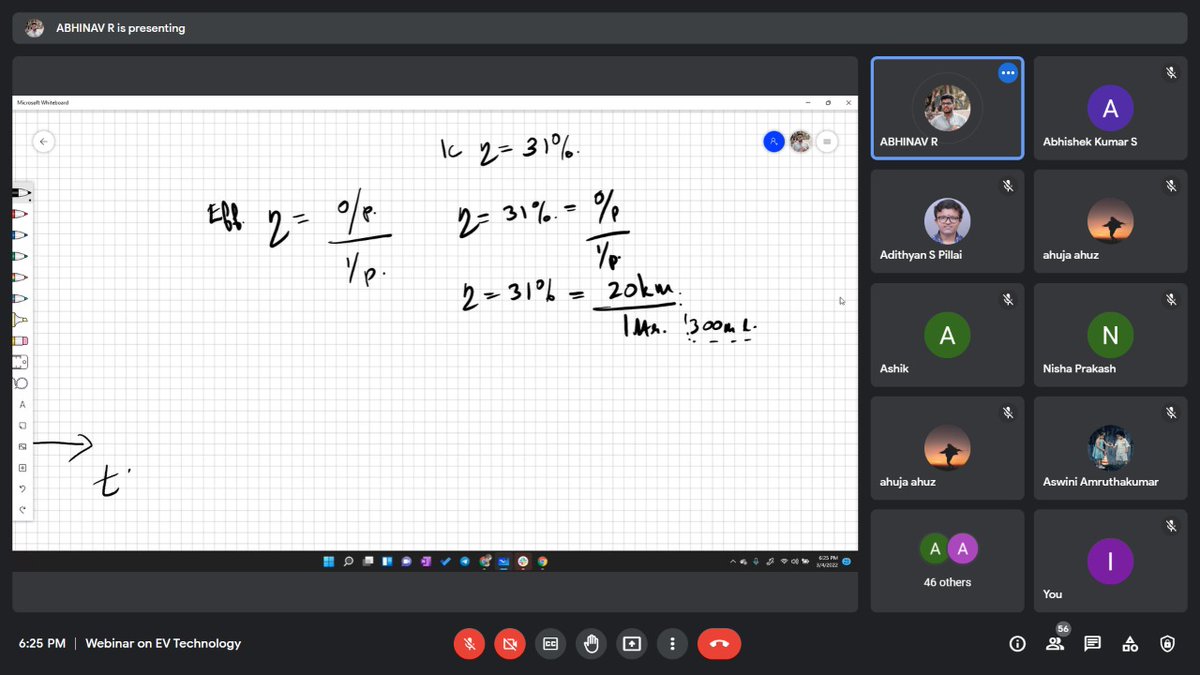Click the plus insert menu in Whiteboard
Screen dimensions: 1200x675
[x=22, y=468]
